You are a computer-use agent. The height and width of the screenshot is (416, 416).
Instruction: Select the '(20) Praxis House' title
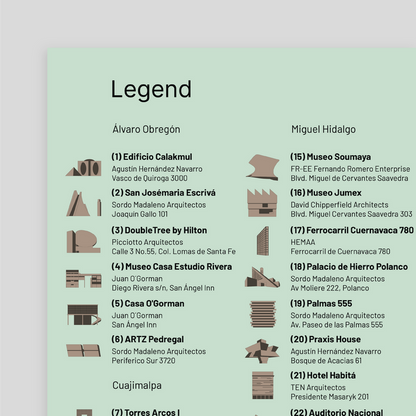[x=326, y=339]
